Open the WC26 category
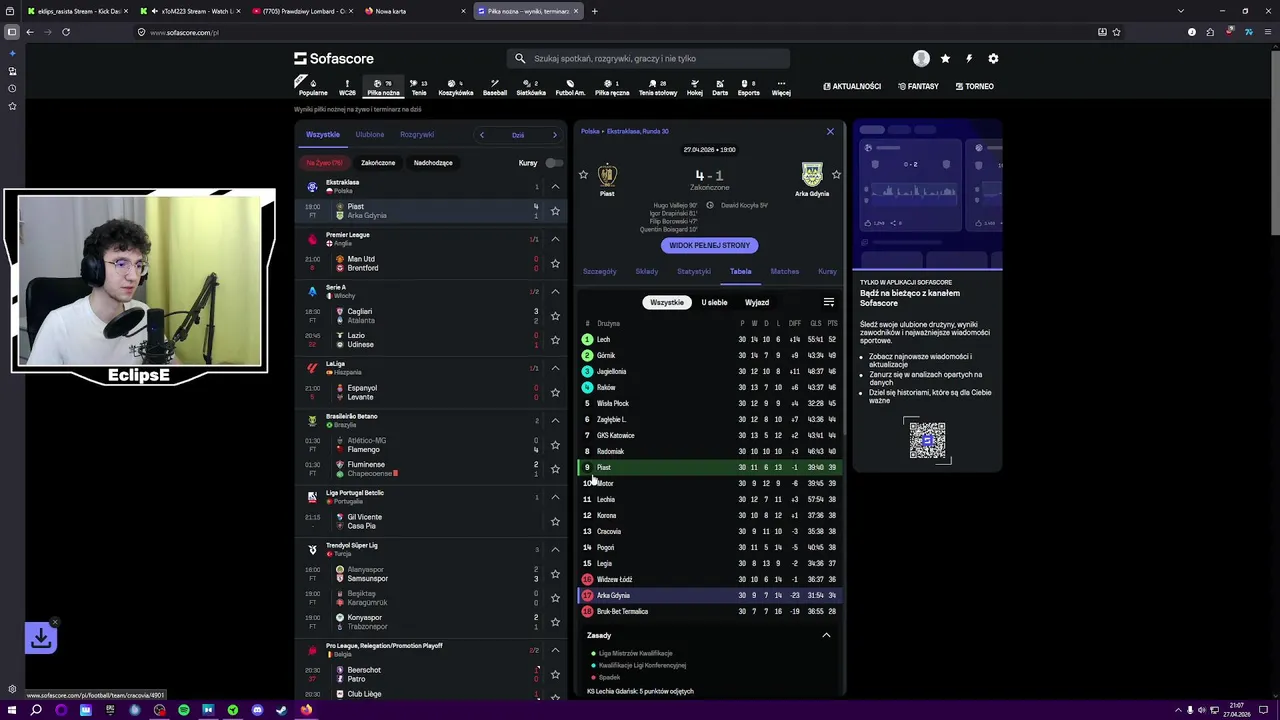Image resolution: width=1280 pixels, height=720 pixels. (347, 88)
